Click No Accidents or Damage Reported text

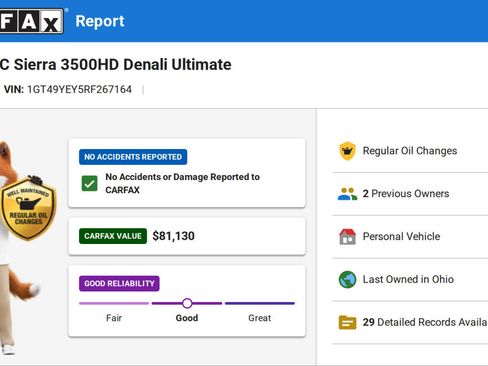pos(183,183)
